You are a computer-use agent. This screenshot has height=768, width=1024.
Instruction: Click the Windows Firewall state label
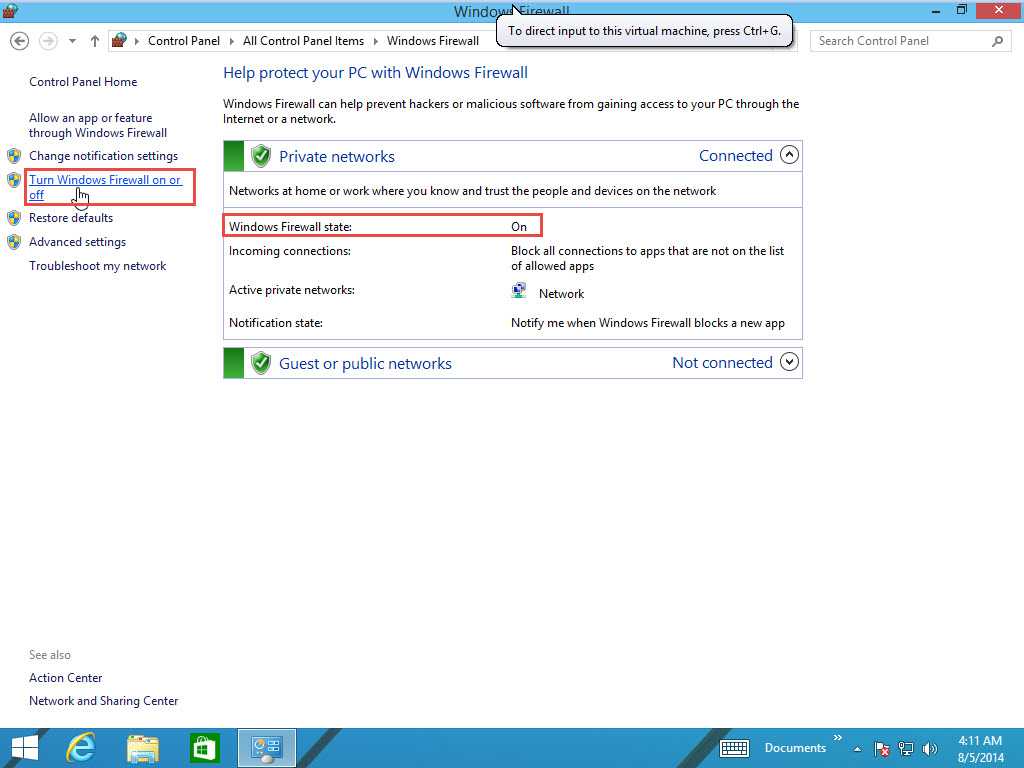pos(290,227)
